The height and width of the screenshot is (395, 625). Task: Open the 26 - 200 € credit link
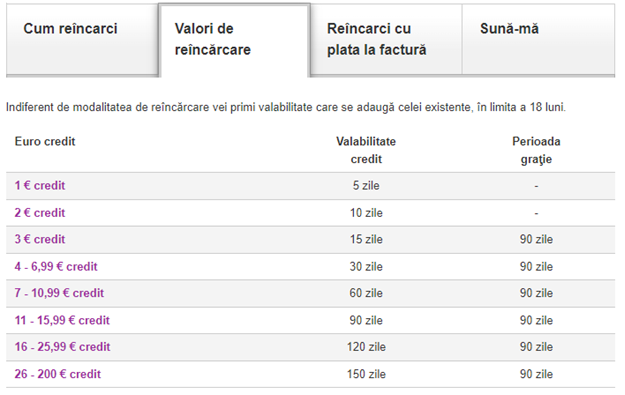click(58, 374)
